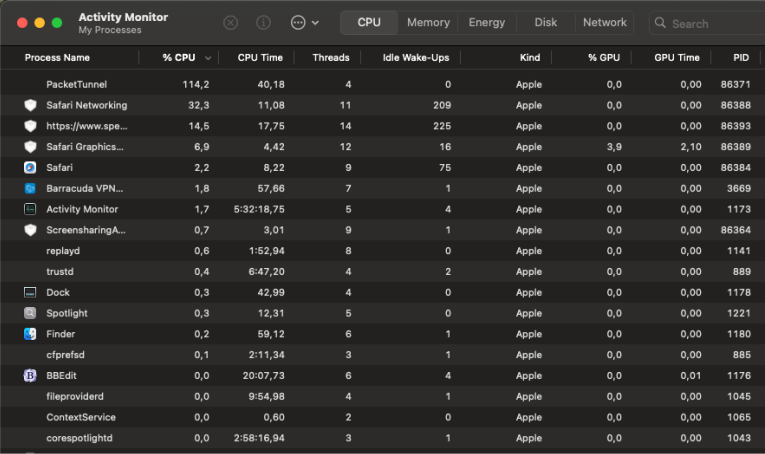
Task: Click the Finder face icon
Action: coord(30,334)
